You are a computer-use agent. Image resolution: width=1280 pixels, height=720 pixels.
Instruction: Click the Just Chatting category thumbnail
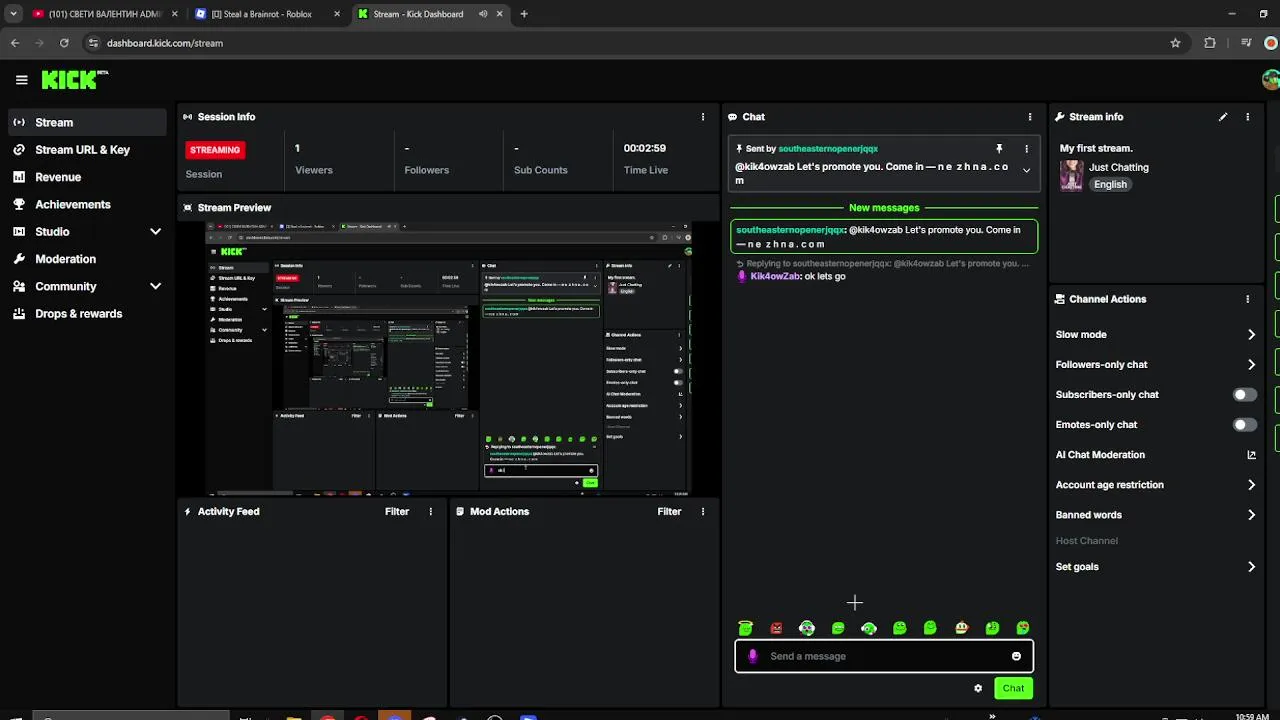[1071, 175]
